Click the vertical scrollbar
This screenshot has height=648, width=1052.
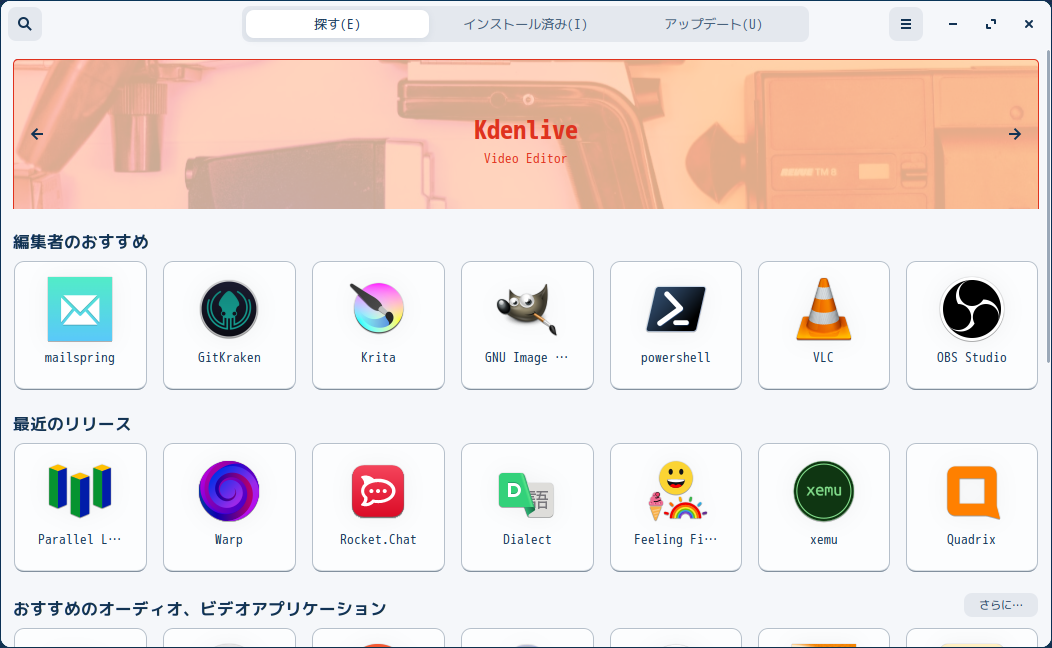1048,208
